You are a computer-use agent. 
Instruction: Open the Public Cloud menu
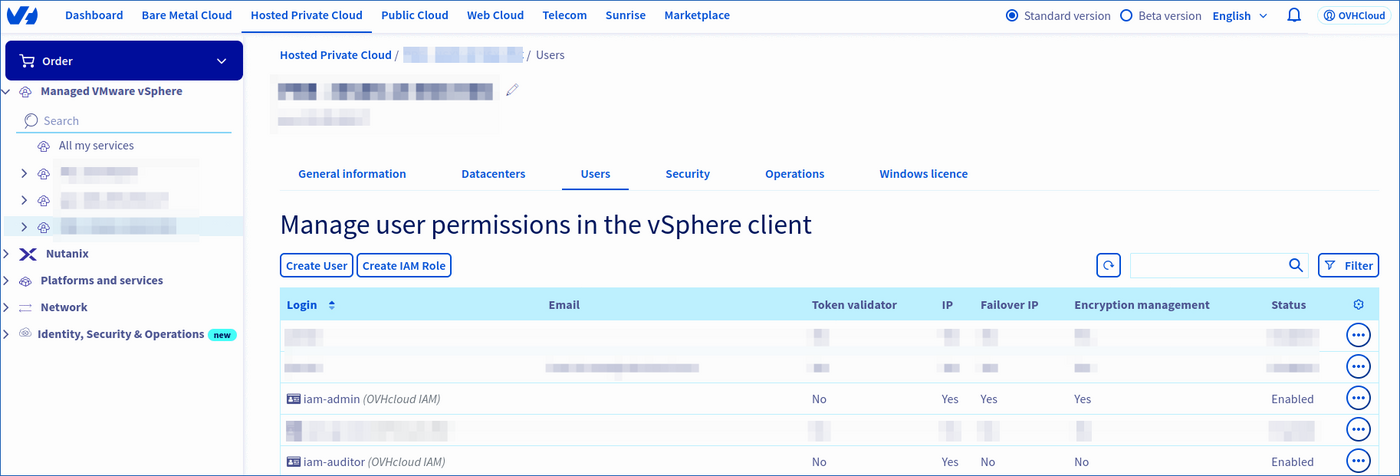coord(415,16)
